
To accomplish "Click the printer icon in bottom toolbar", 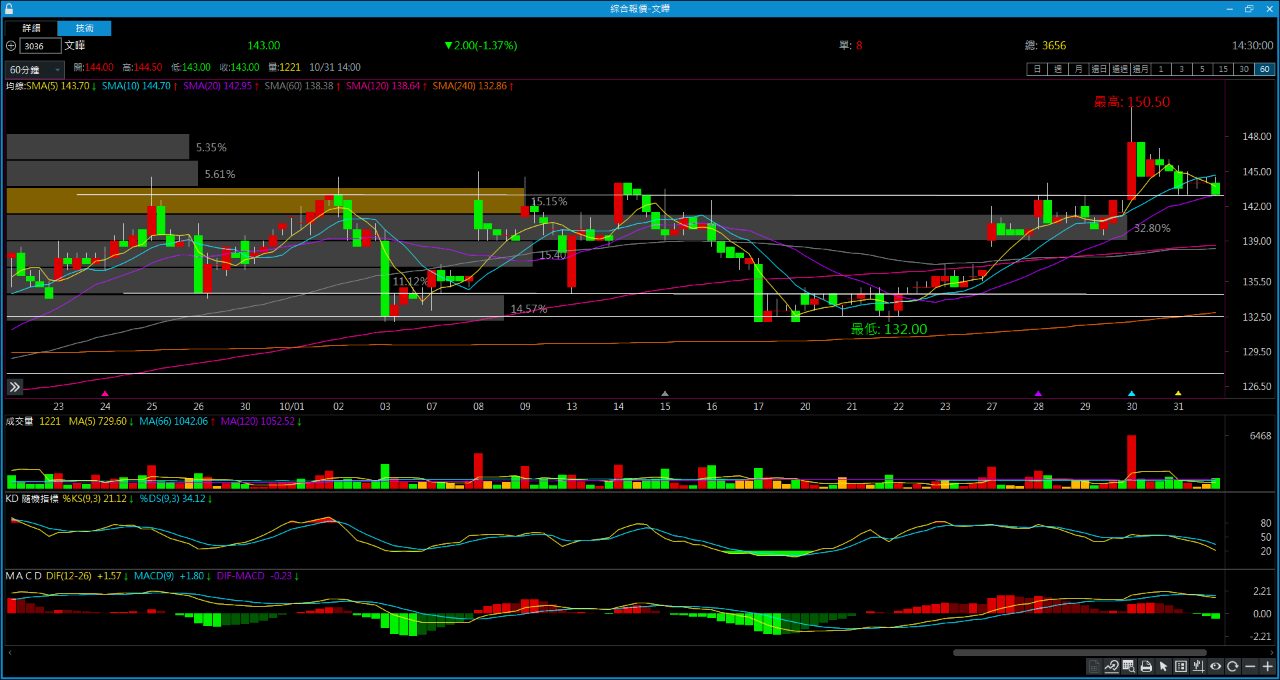I will (1146, 667).
